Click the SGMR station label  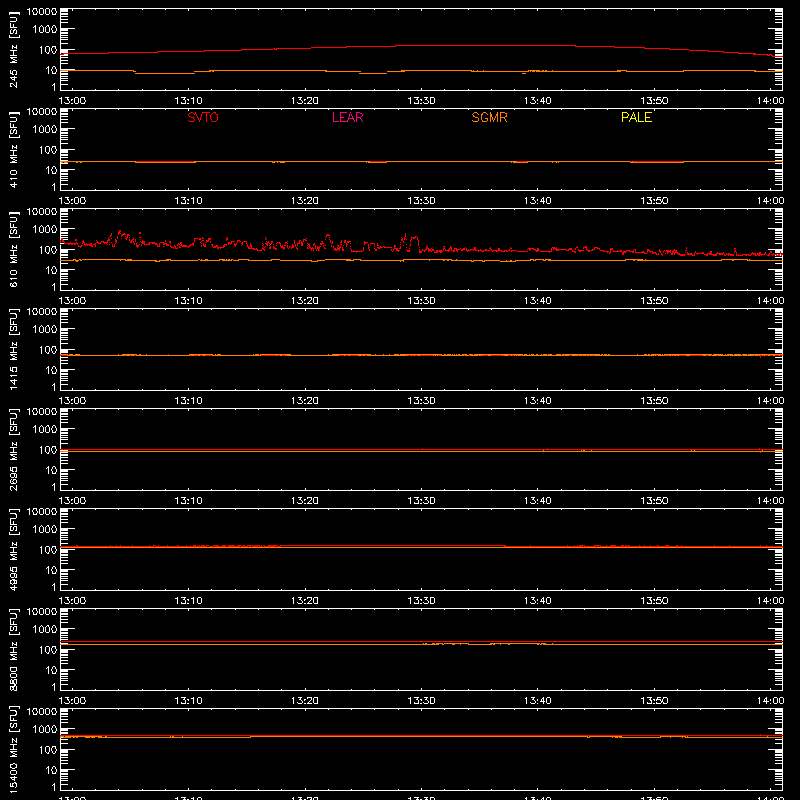(x=489, y=117)
